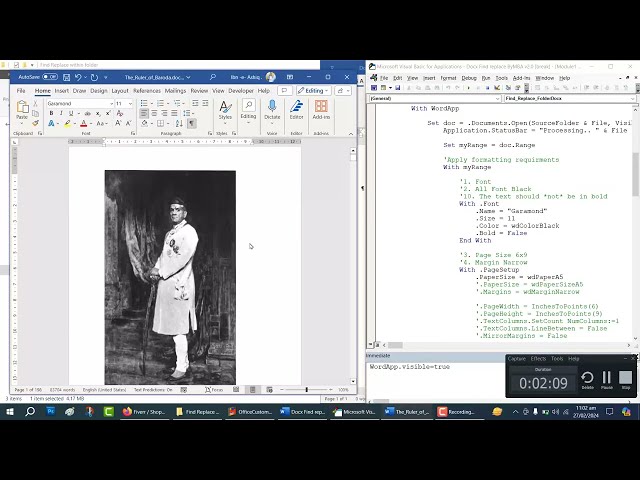Center-align the paragraph

pos(154,113)
